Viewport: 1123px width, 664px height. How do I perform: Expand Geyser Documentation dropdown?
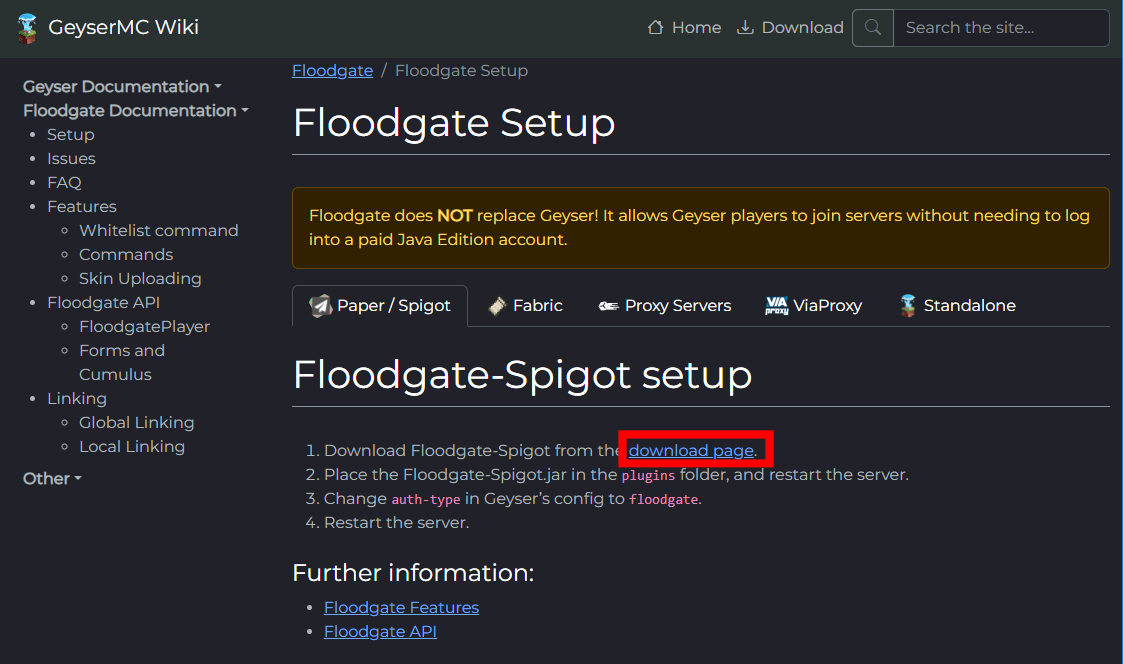tap(122, 87)
